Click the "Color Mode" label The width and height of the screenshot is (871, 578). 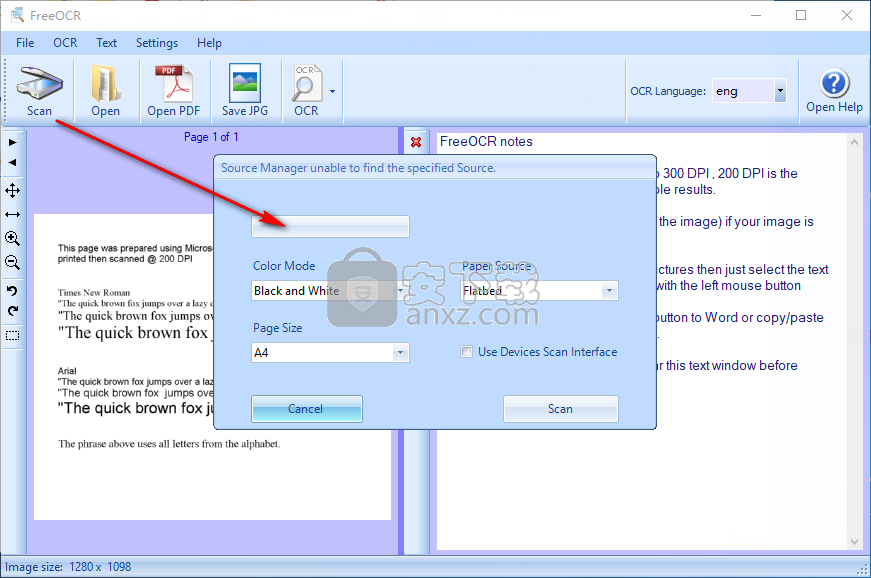tap(284, 266)
